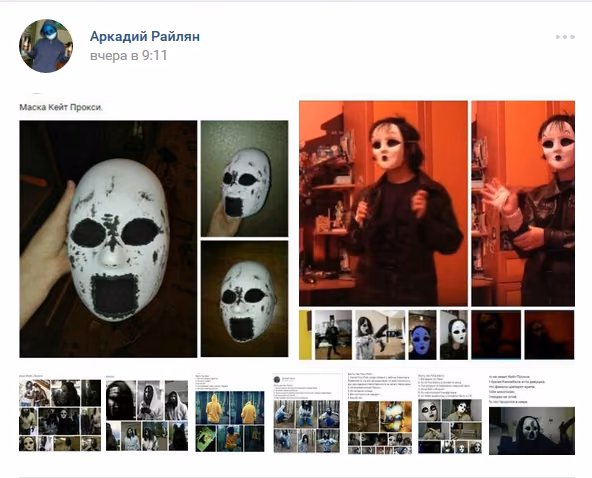Open large orange photo of masked person
This screenshot has width=592, height=478.
383,204
